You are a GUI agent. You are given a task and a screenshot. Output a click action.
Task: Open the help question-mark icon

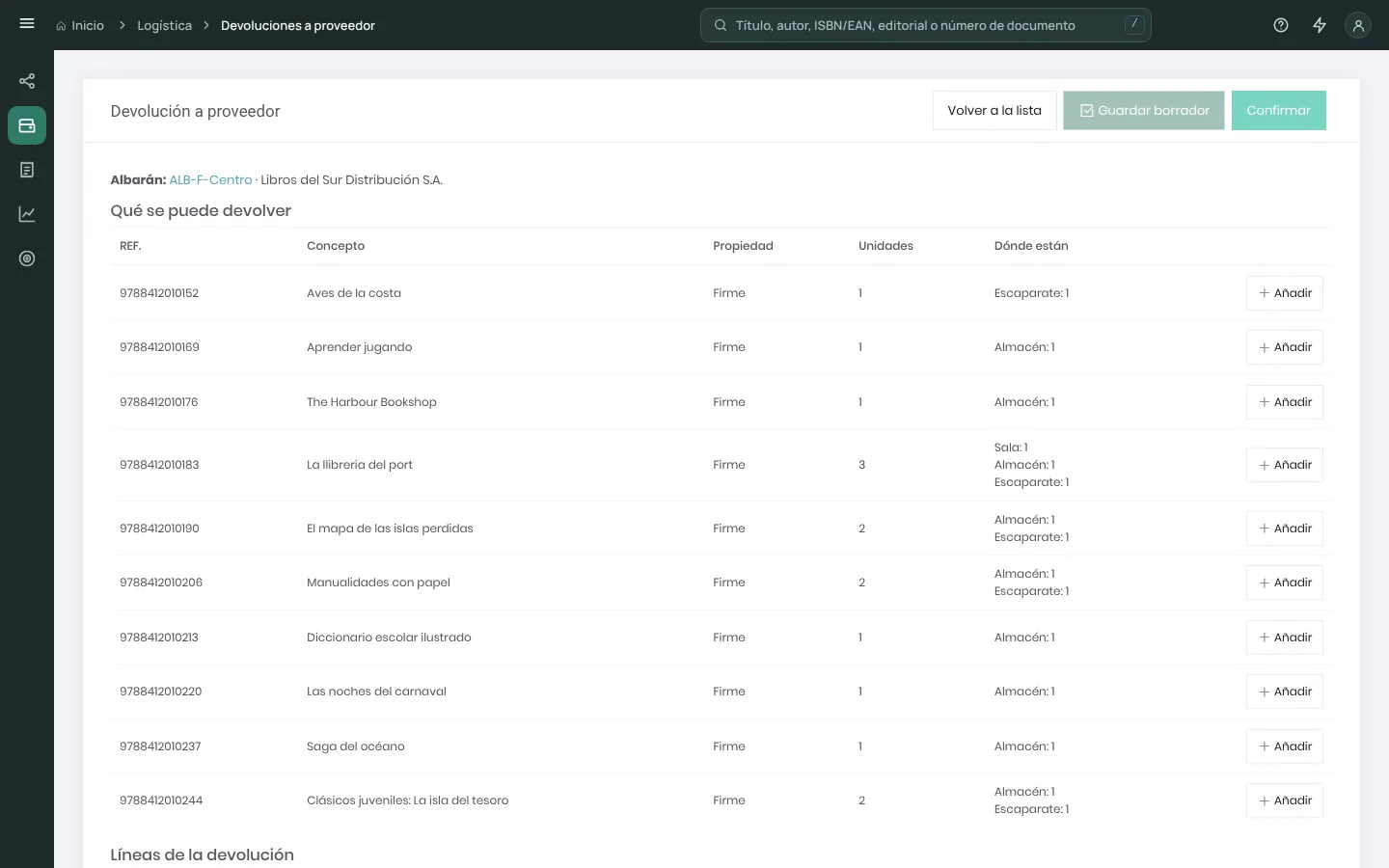click(1281, 25)
